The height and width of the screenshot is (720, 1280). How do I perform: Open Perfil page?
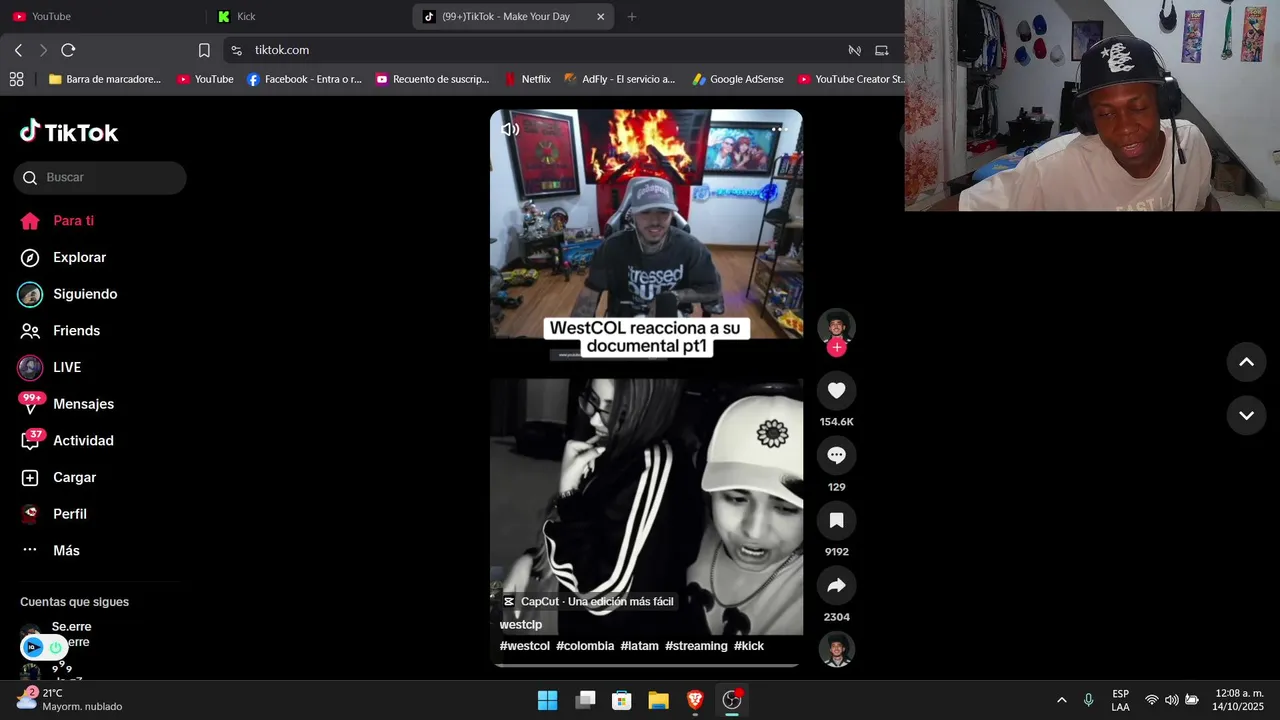click(x=54, y=514)
